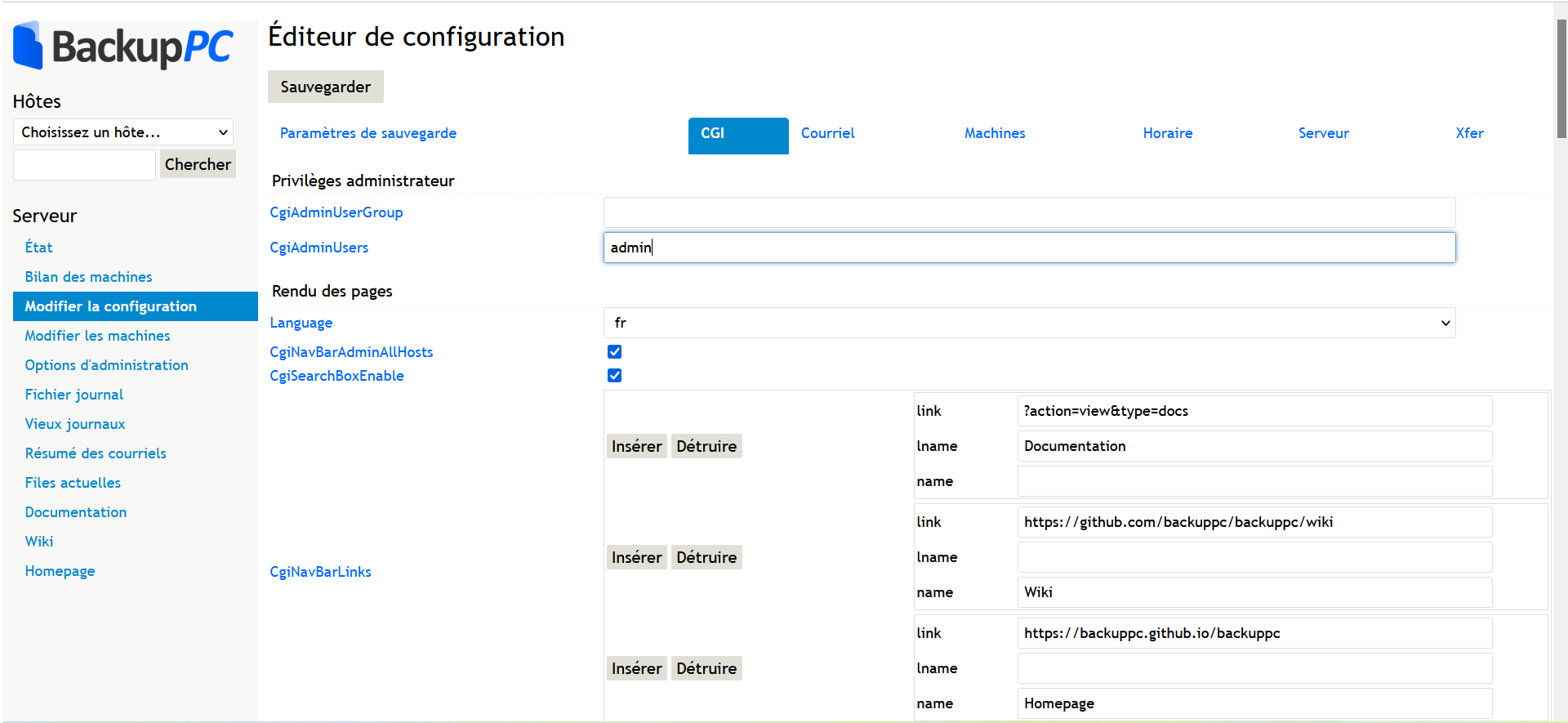This screenshot has height=723, width=1568.
Task: Click Insérer next to Documentation link entry
Action: tap(636, 446)
